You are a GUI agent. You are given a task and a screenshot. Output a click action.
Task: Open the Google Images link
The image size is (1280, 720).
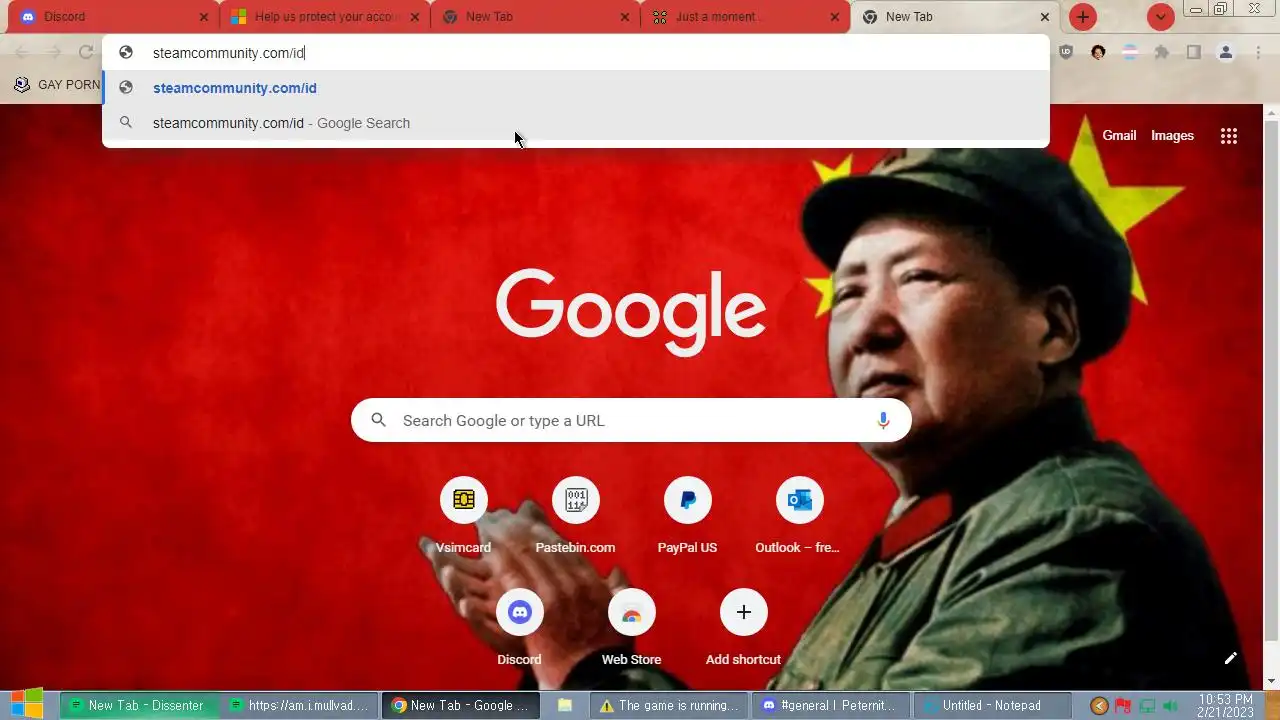(x=1172, y=136)
